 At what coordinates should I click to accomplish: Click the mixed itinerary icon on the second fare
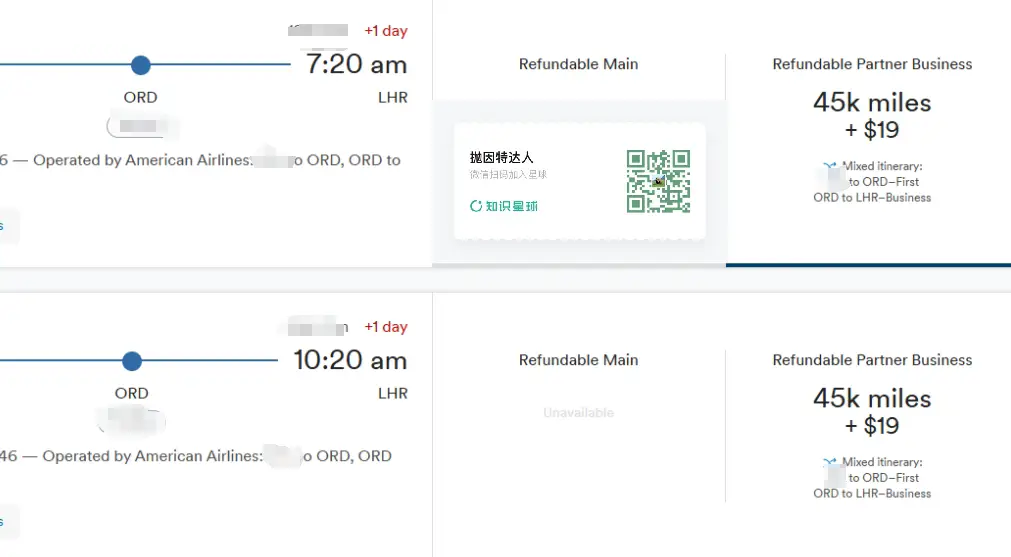click(x=830, y=462)
